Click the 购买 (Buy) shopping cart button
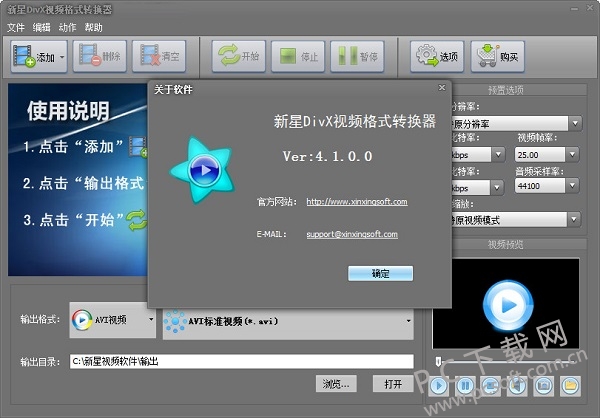This screenshot has width=600, height=418. (x=497, y=56)
